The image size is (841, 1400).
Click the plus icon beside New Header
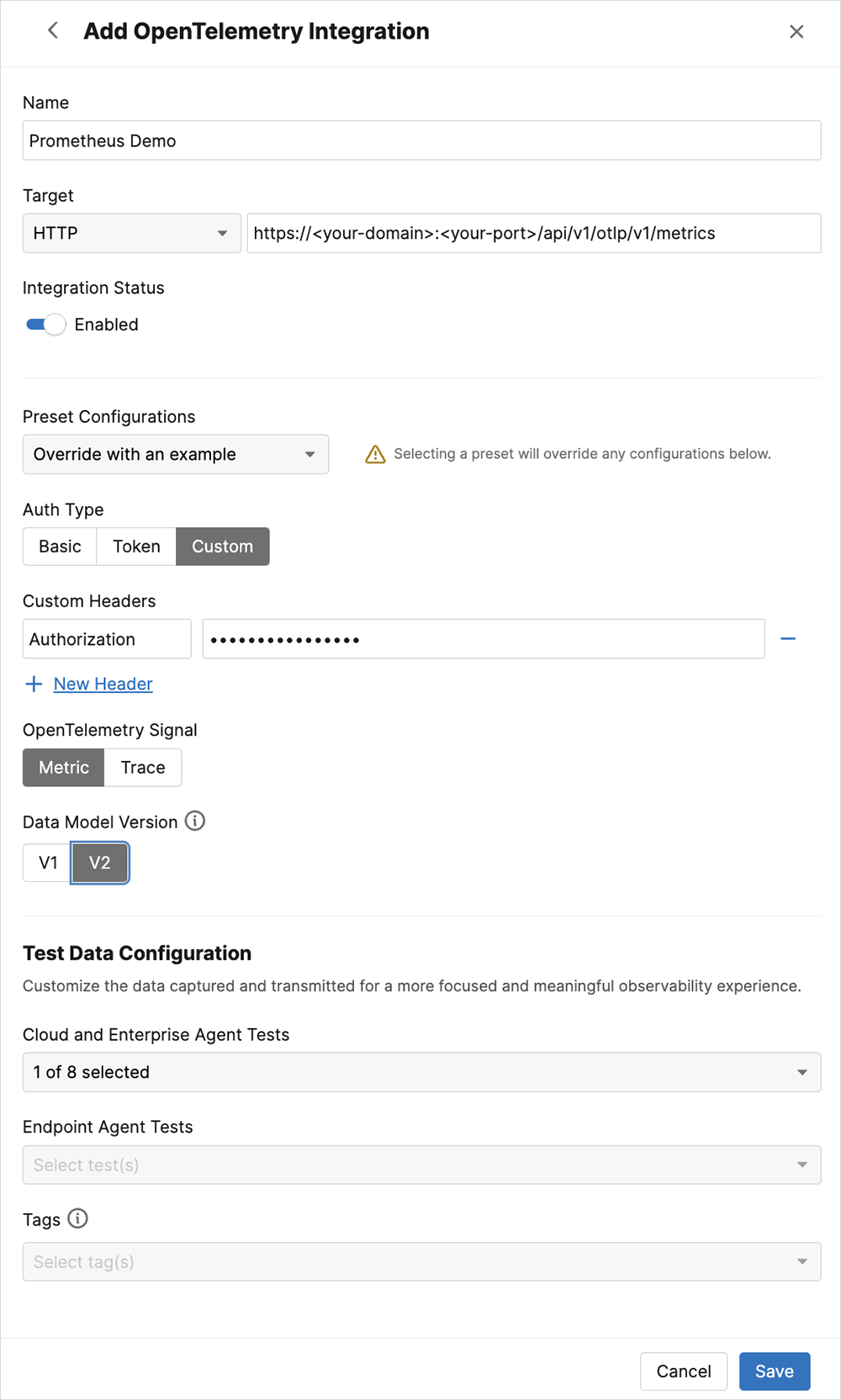[34, 684]
